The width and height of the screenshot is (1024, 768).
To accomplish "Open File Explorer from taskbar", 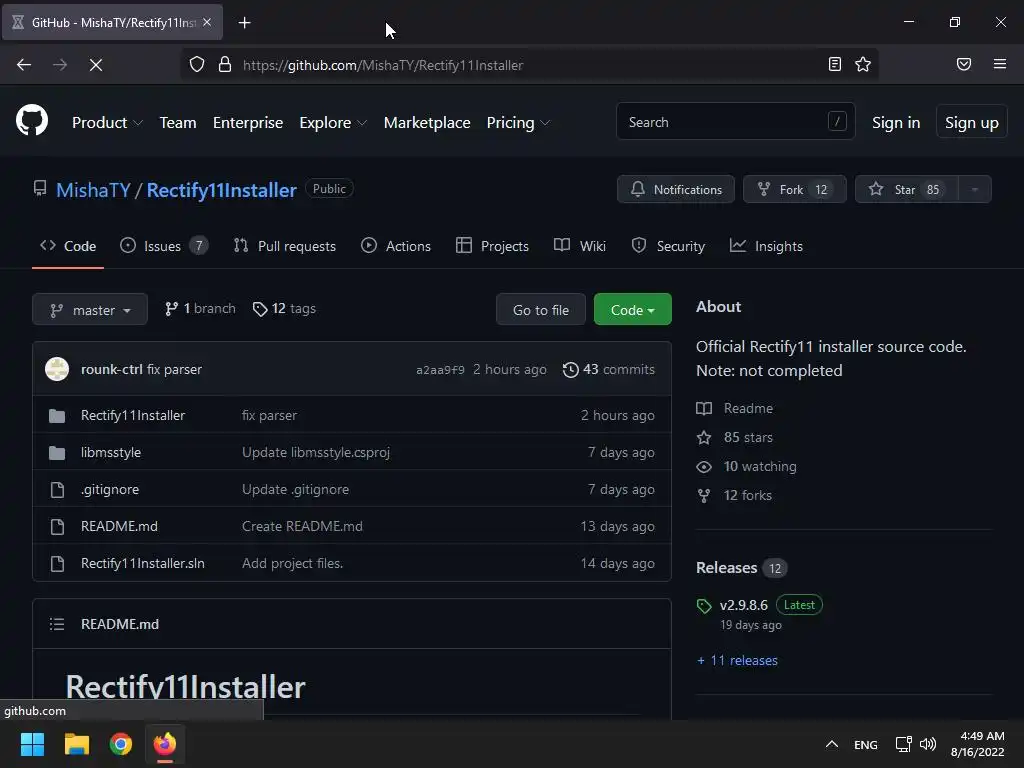I will pyautogui.click(x=76, y=744).
